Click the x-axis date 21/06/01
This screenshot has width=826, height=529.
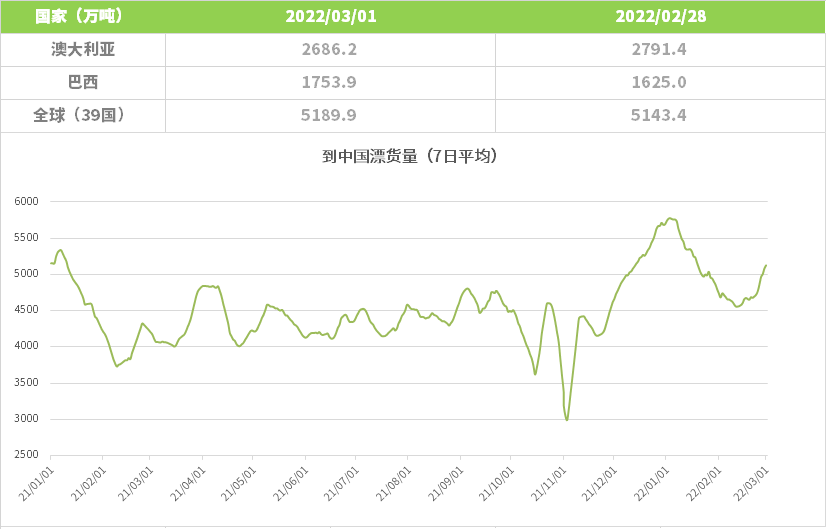(x=290, y=484)
